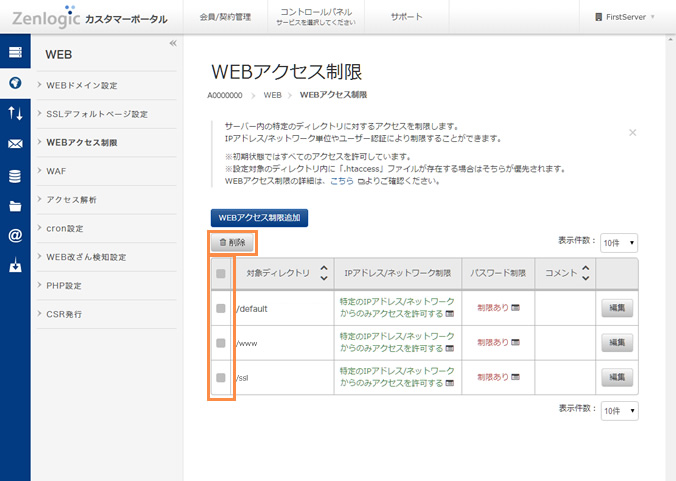This screenshot has height=481, width=676.
Task: Click 編集 button for /ssl row
Action: click(x=617, y=377)
